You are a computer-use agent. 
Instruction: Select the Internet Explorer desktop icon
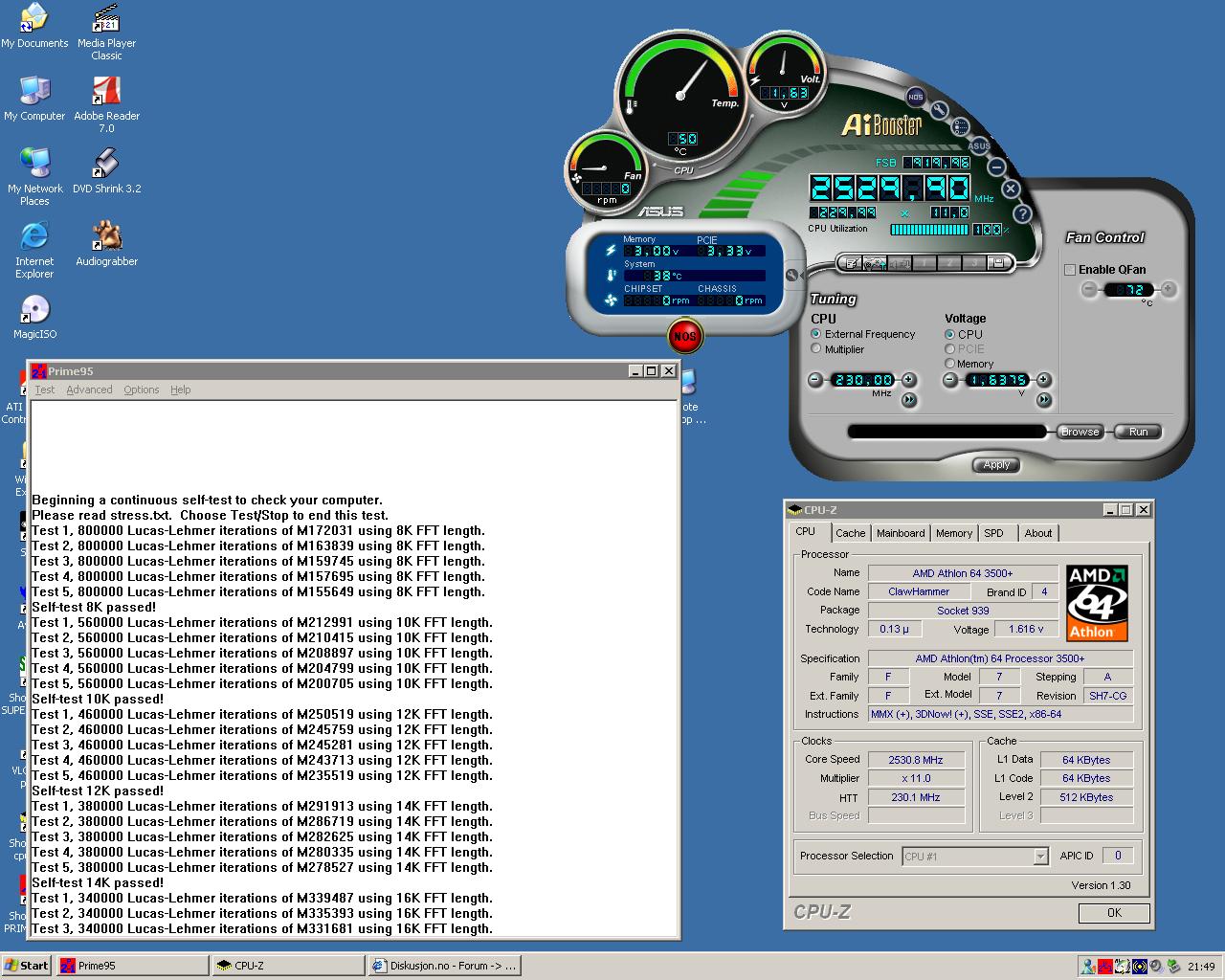(x=34, y=251)
